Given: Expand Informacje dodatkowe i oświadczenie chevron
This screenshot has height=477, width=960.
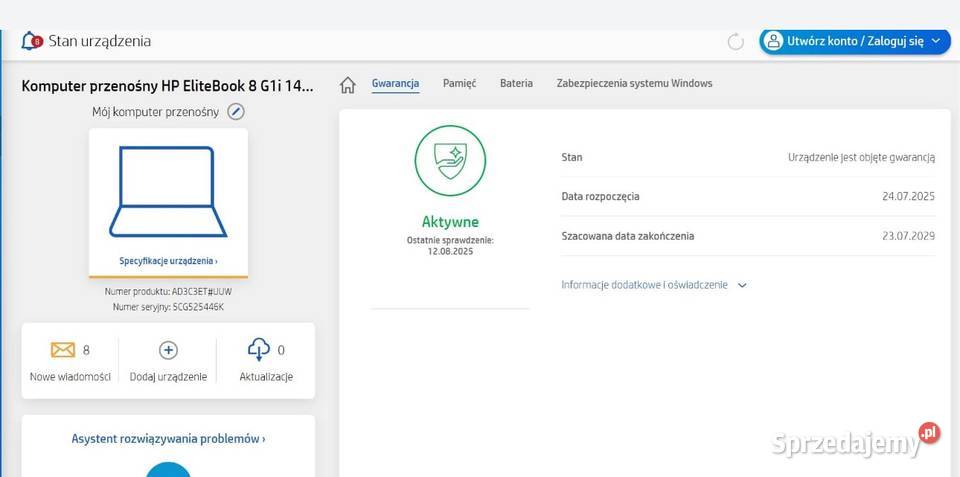Looking at the screenshot, I should [742, 285].
